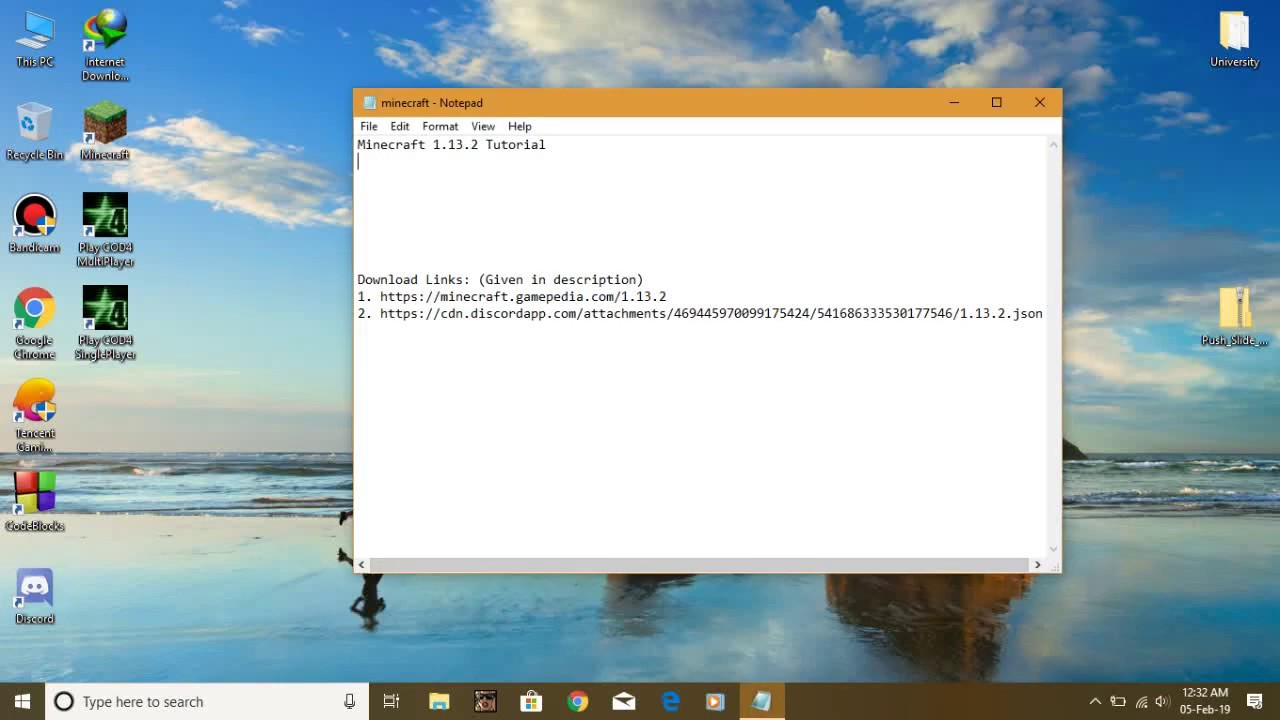Select the University folder on desktop
1280x720 pixels.
pyautogui.click(x=1234, y=39)
